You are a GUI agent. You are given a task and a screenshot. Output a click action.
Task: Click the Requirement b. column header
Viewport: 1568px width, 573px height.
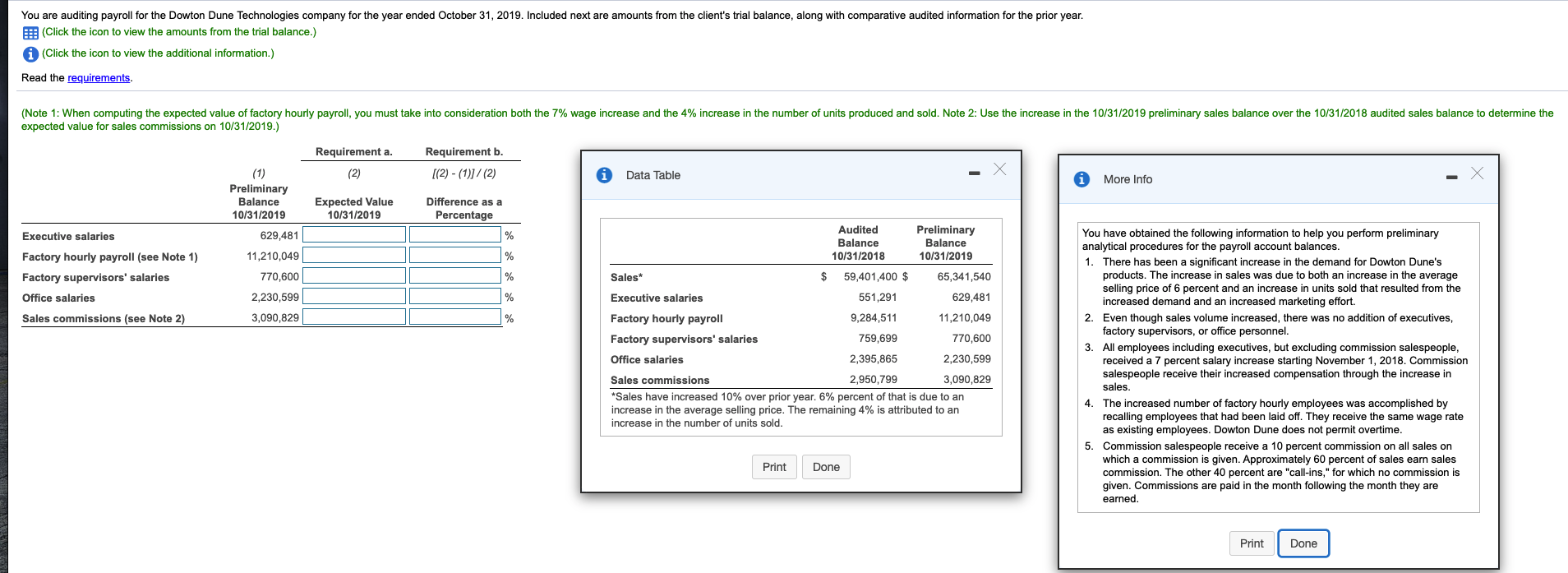coord(464,152)
